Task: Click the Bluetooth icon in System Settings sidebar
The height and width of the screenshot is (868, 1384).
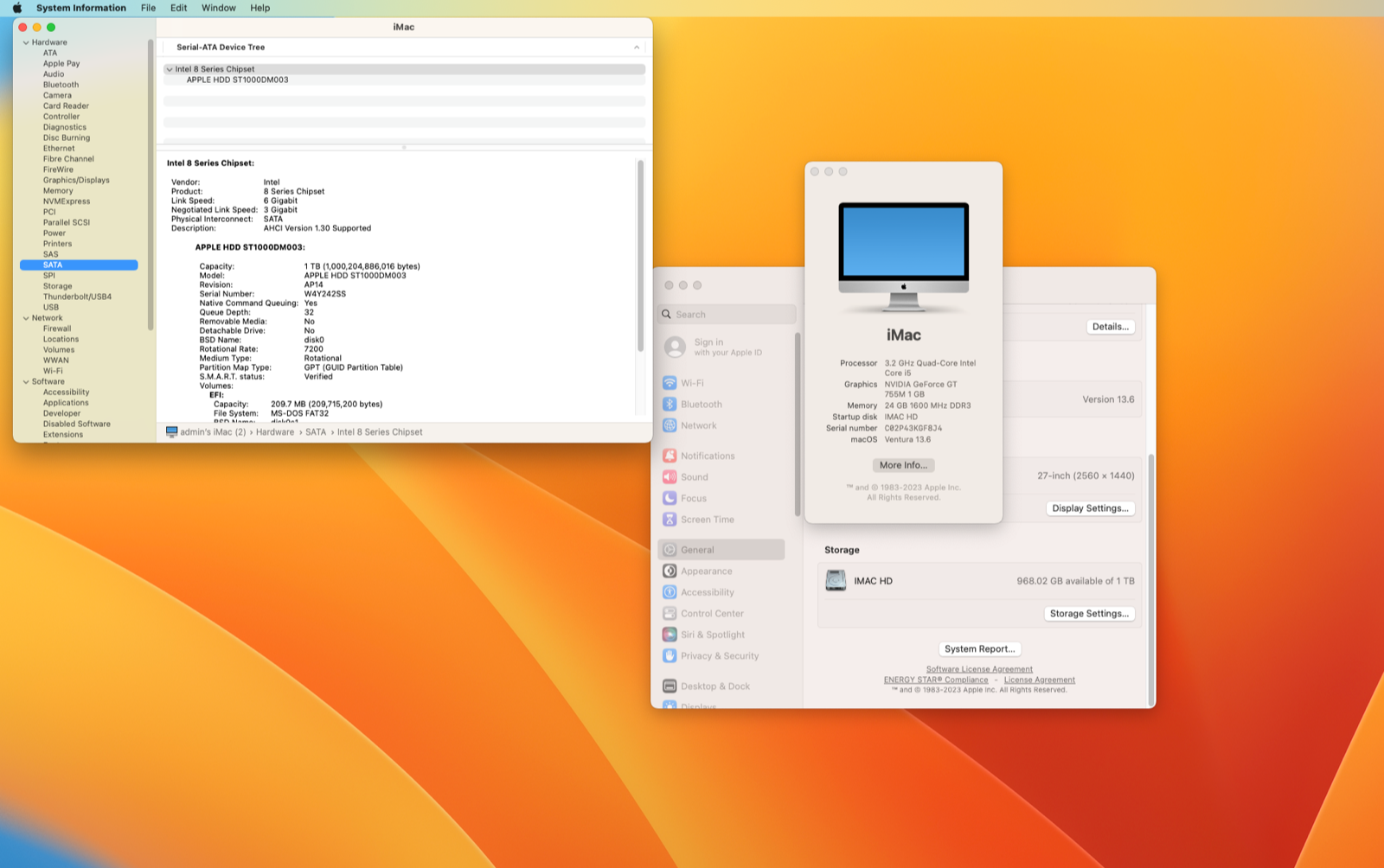Action: tap(670, 404)
